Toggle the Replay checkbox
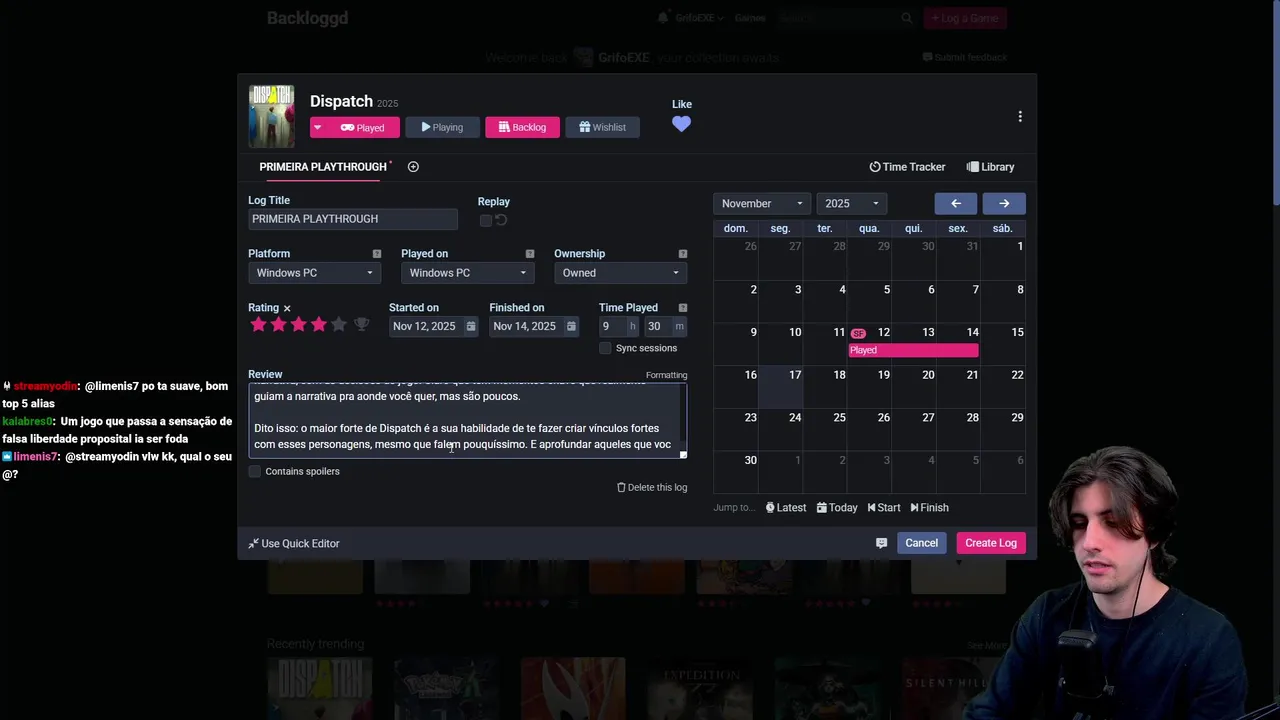Screen dimensions: 1280x720 coord(486,220)
